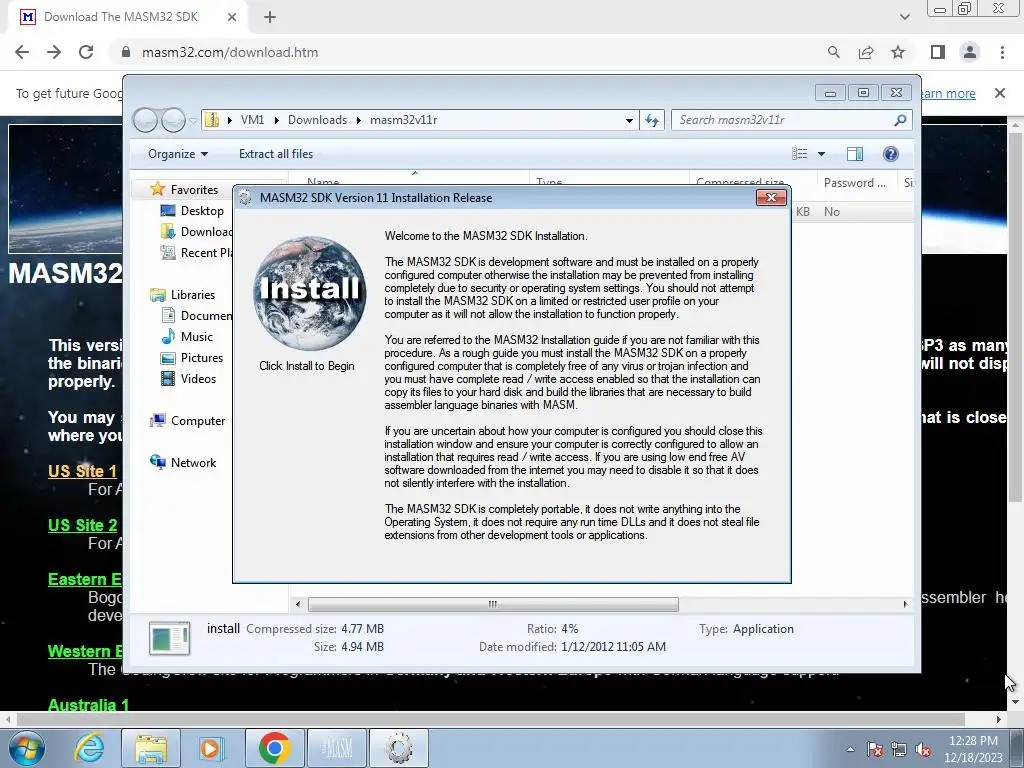Toggle Chrome side panel icon
This screenshot has height=768, width=1024.
click(938, 52)
